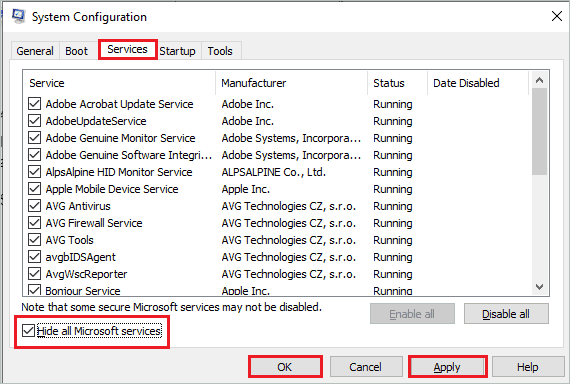Click the scrollbar up arrow
This screenshot has width=570, height=384.
click(x=539, y=80)
